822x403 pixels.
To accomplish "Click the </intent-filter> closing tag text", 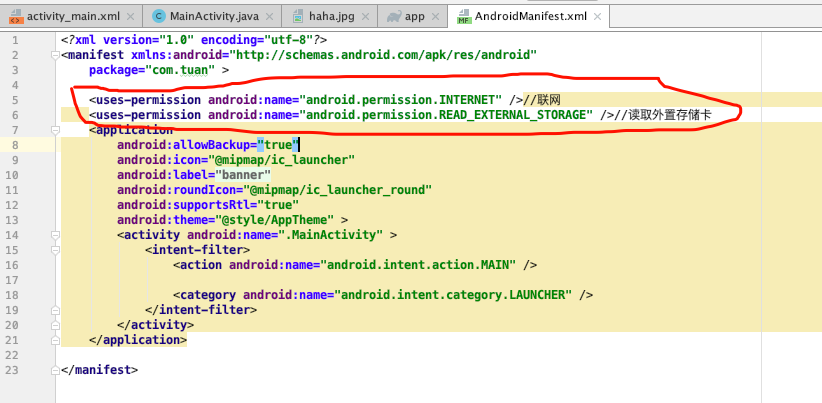I will pyautogui.click(x=201, y=310).
